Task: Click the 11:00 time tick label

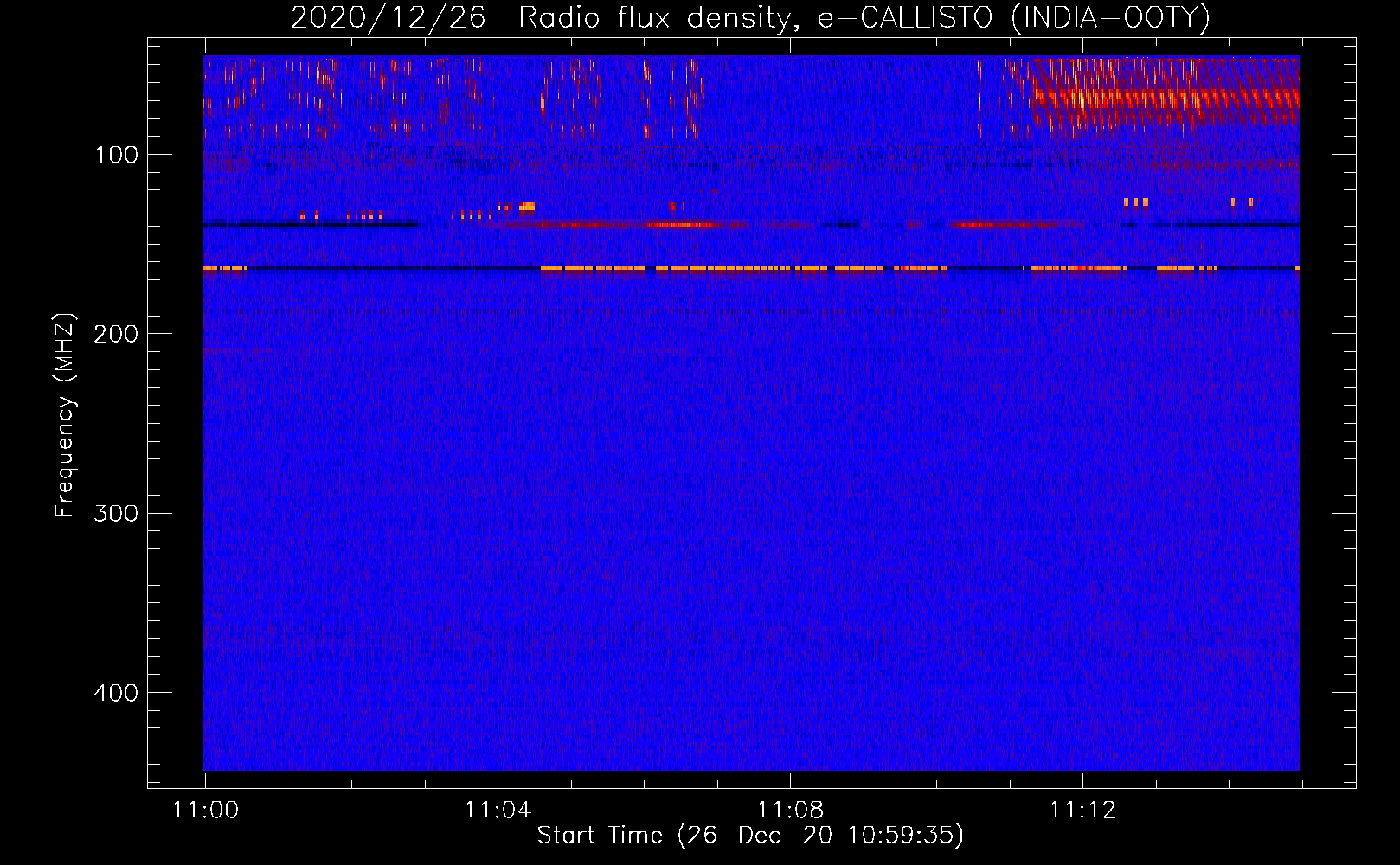Action: click(x=205, y=811)
